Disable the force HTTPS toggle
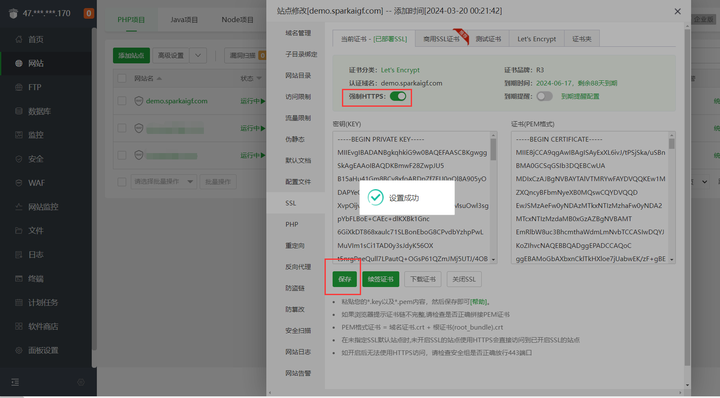Viewport: 720px width, 398px height. click(398, 96)
